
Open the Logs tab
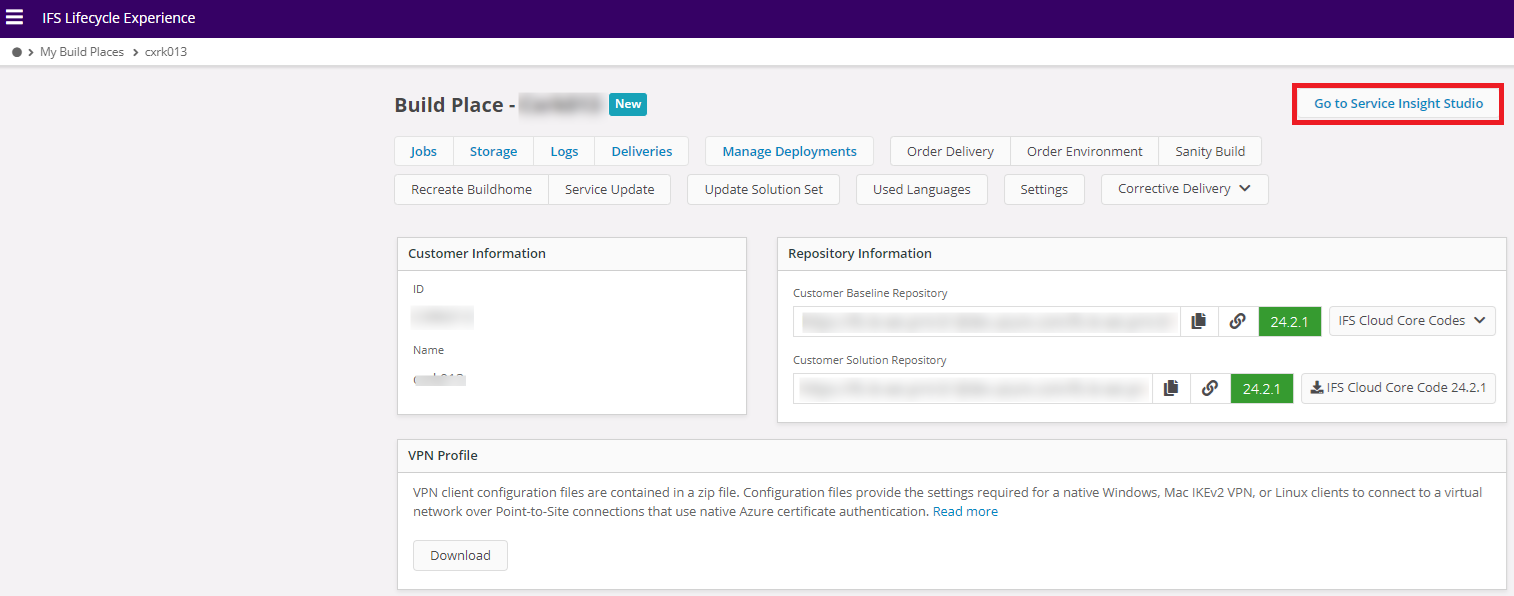[564, 151]
